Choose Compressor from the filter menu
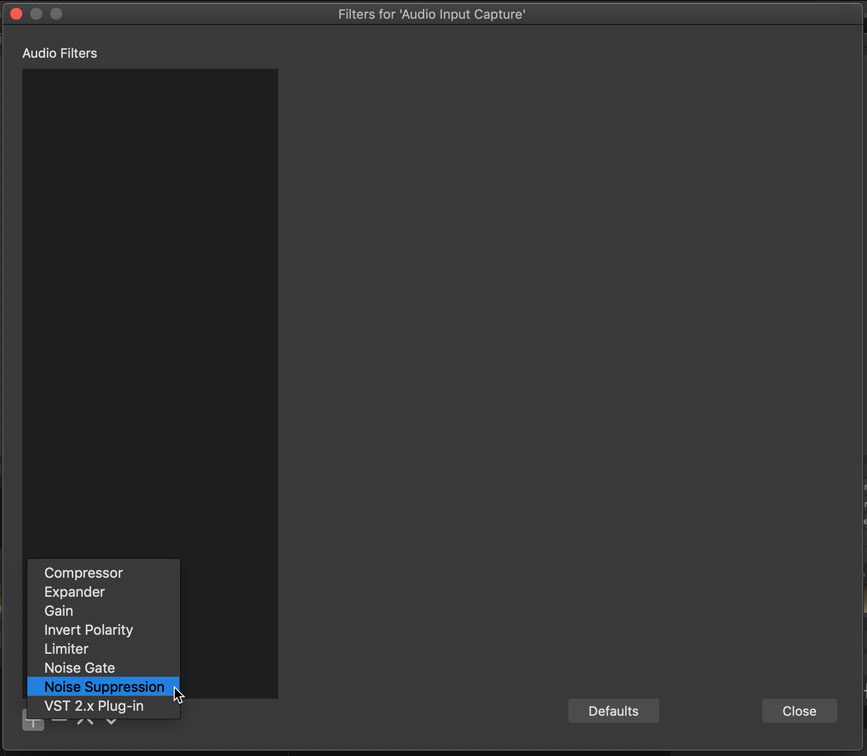 [103, 573]
